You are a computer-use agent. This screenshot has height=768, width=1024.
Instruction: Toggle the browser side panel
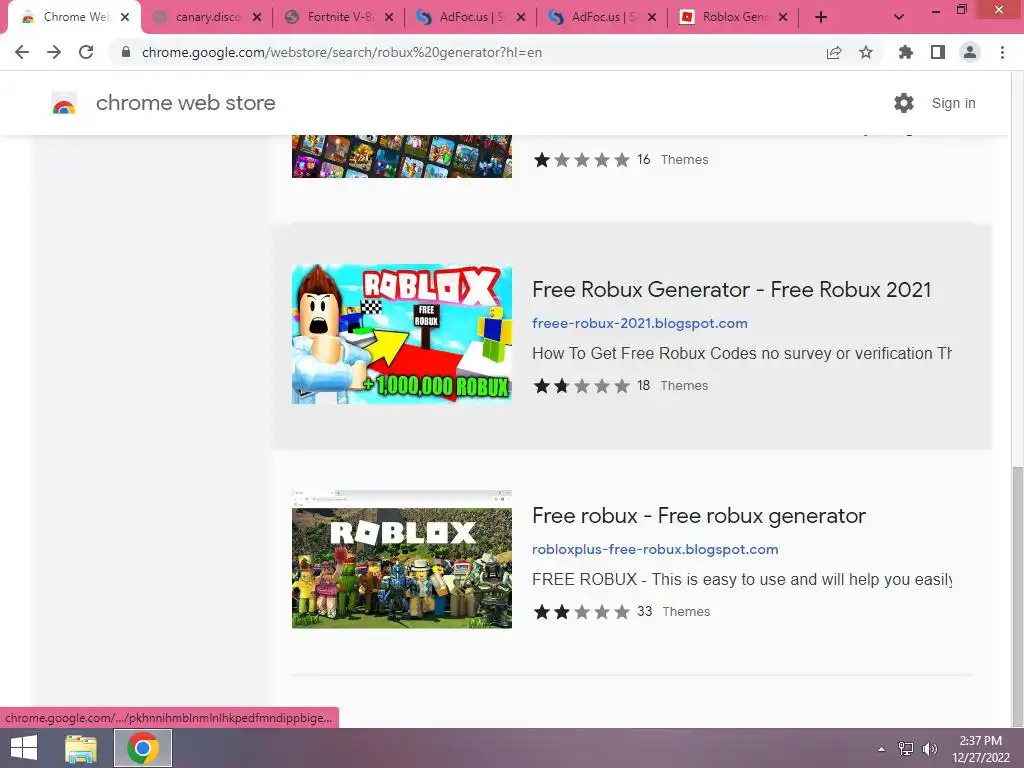click(938, 52)
